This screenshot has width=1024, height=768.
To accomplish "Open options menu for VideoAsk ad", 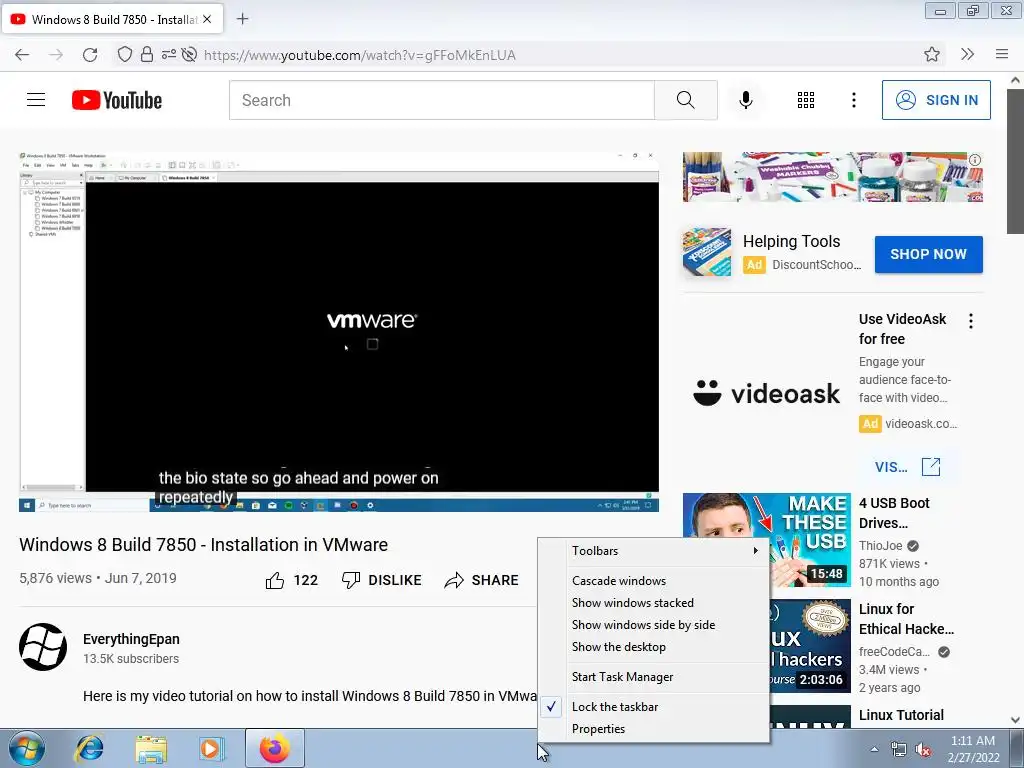I will click(971, 321).
